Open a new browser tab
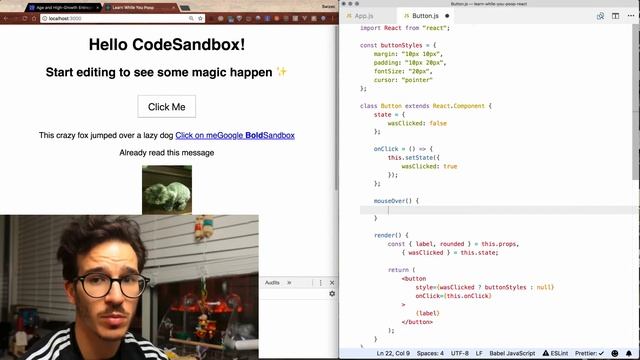Image resolution: width=640 pixels, height=360 pixels. (185, 8)
